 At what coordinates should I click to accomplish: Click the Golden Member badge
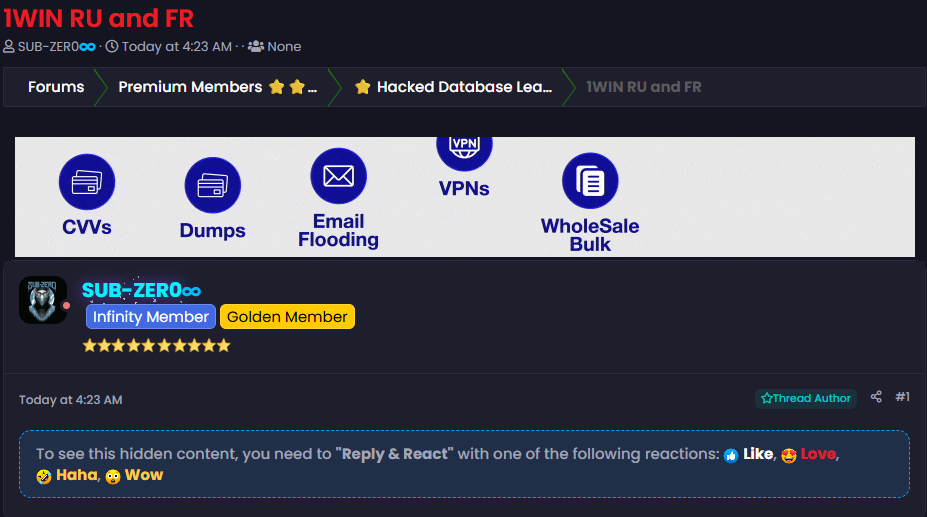(x=287, y=316)
